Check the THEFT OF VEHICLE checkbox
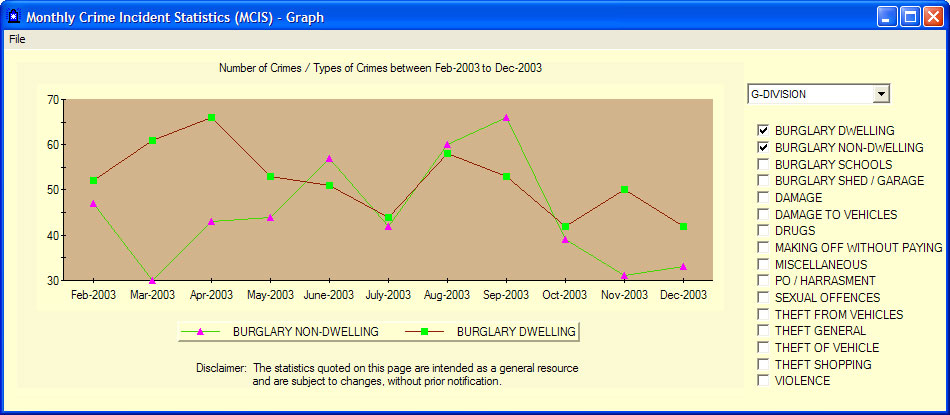Image resolution: width=950 pixels, height=415 pixels. coord(764,348)
